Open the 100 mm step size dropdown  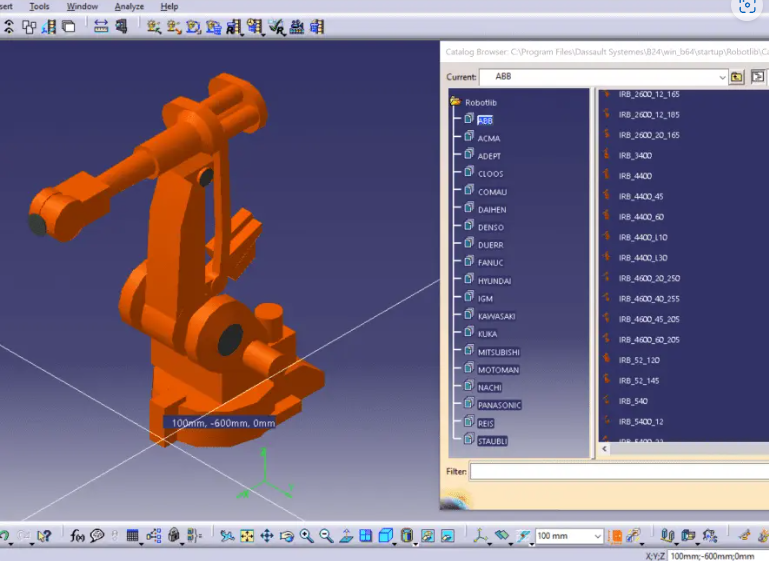tap(597, 536)
